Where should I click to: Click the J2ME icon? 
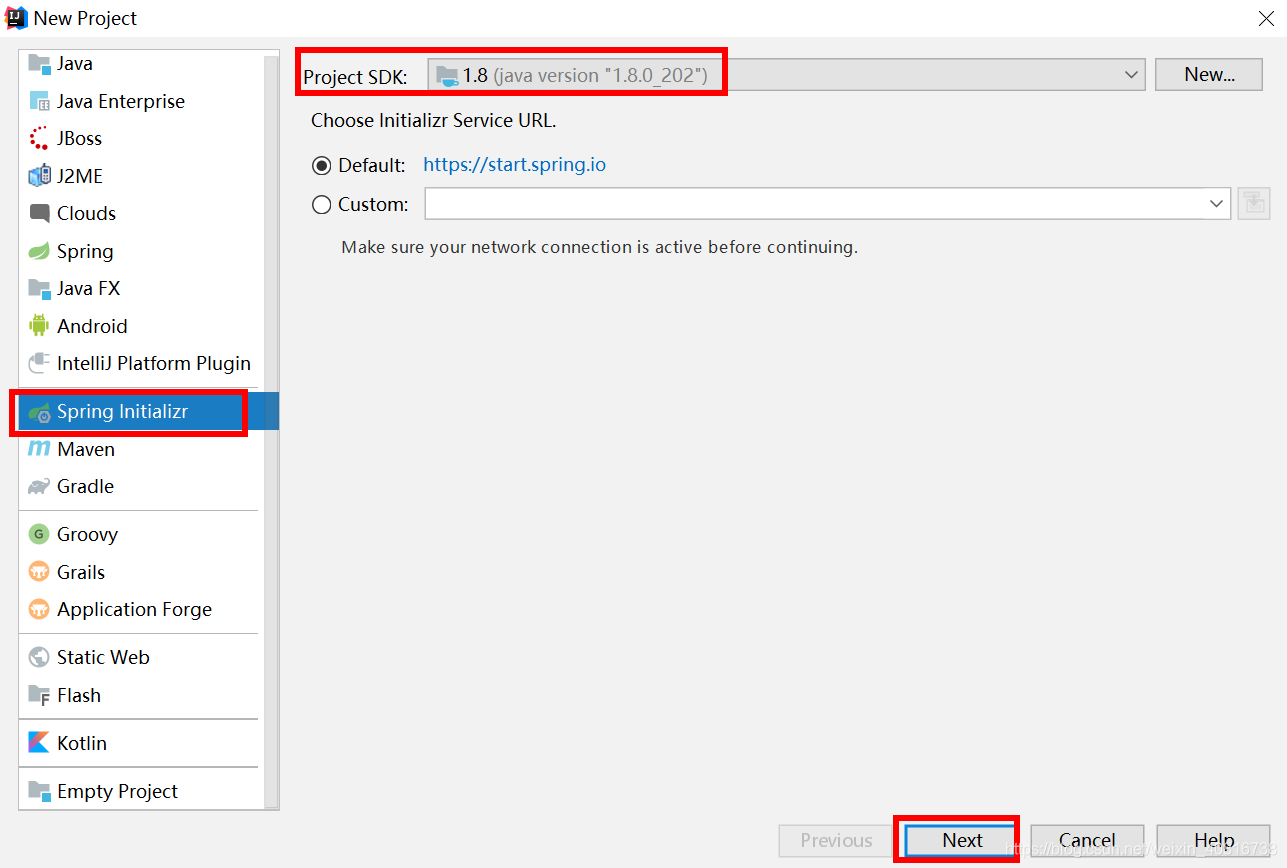click(x=39, y=176)
